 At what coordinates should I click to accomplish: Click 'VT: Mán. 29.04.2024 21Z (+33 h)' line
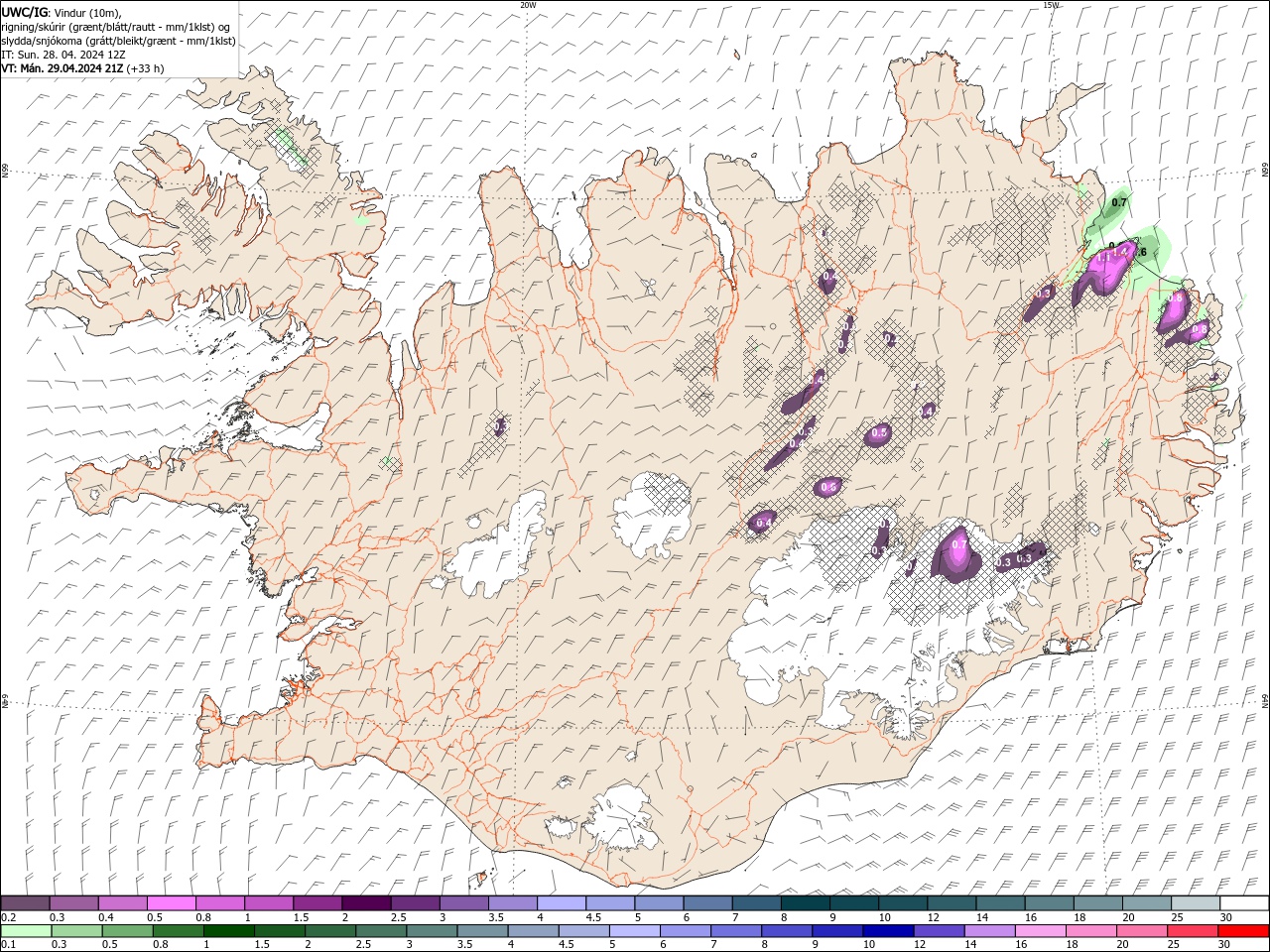[x=82, y=68]
